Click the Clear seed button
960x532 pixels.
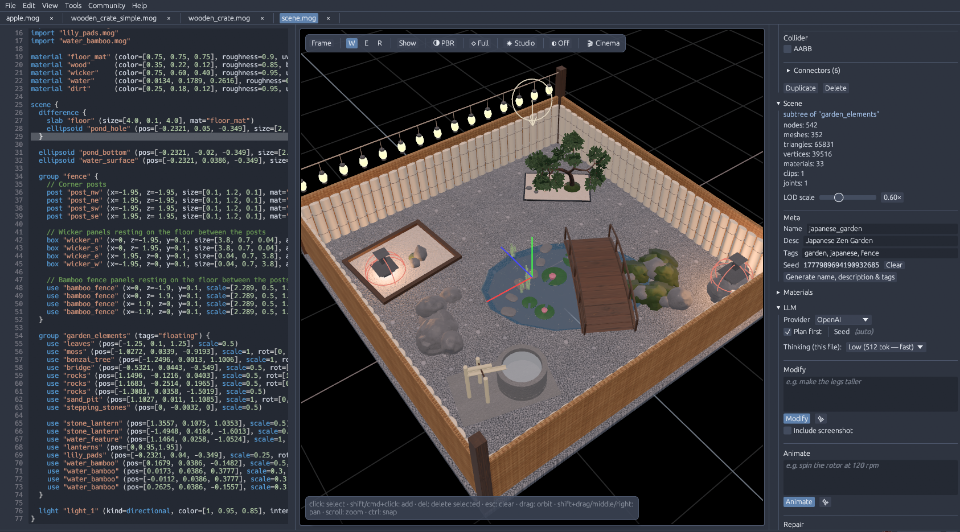pyautogui.click(x=893, y=265)
